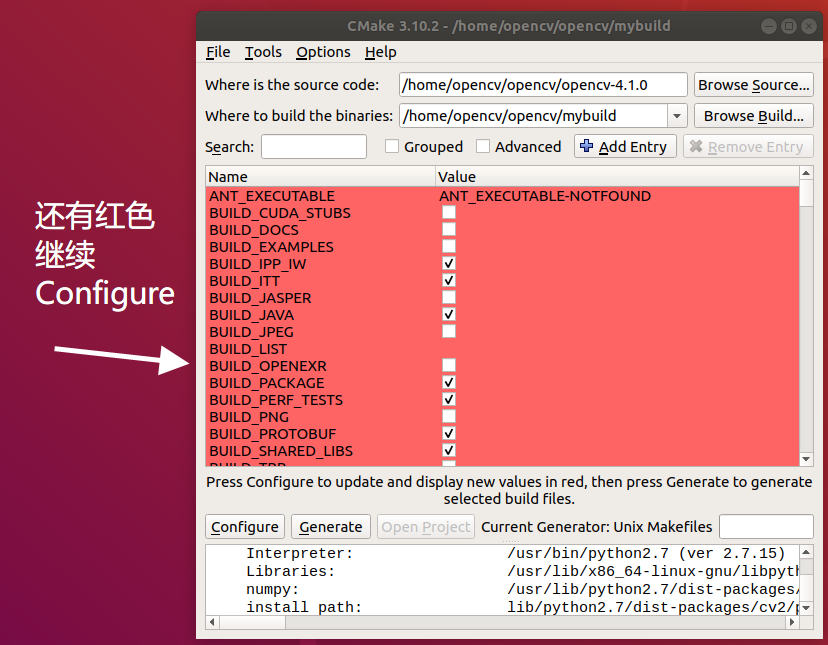Screen dimensions: 828x645
Task: Click the output log scroll-down arrow
Action: (806, 608)
